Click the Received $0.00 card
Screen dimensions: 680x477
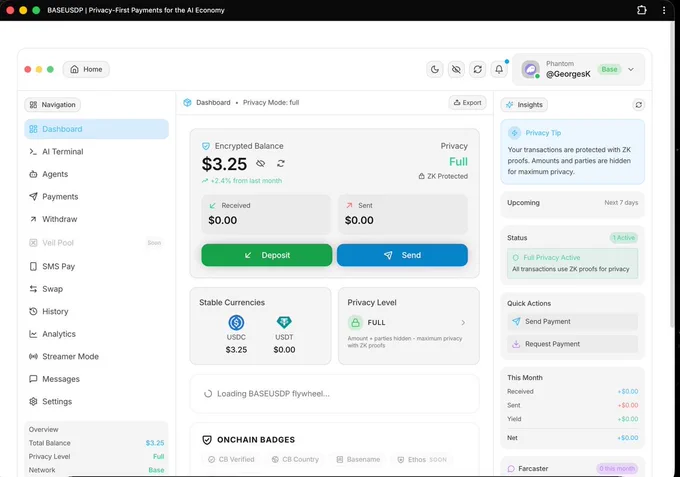[x=266, y=214]
